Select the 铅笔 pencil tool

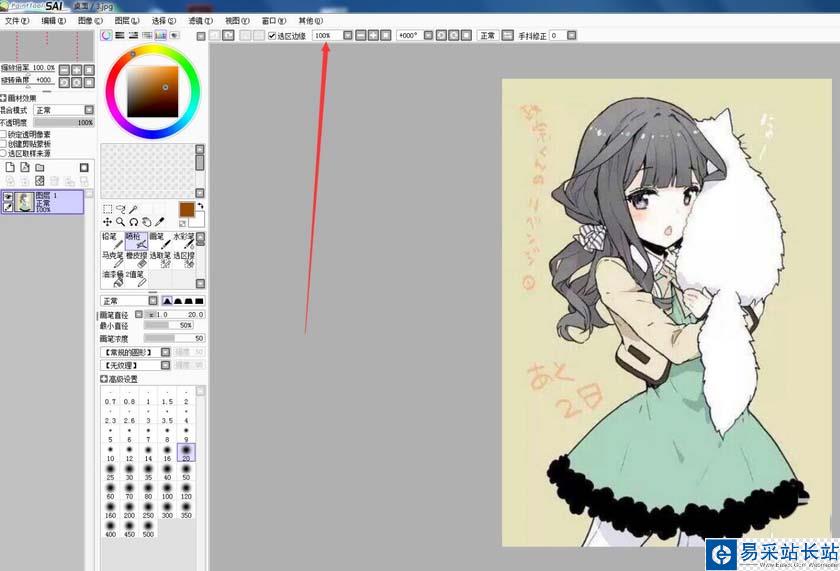coord(112,241)
